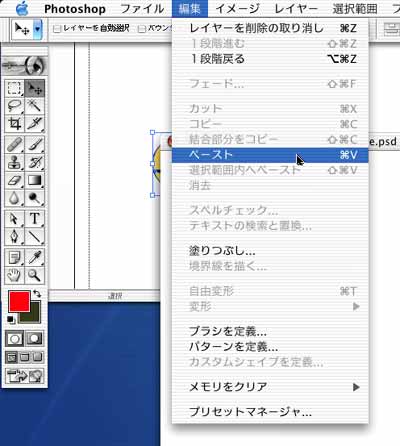Screen dimensions: 400x446
Task: Switch to Full Screen with menu bar mode
Action: coord(24,358)
